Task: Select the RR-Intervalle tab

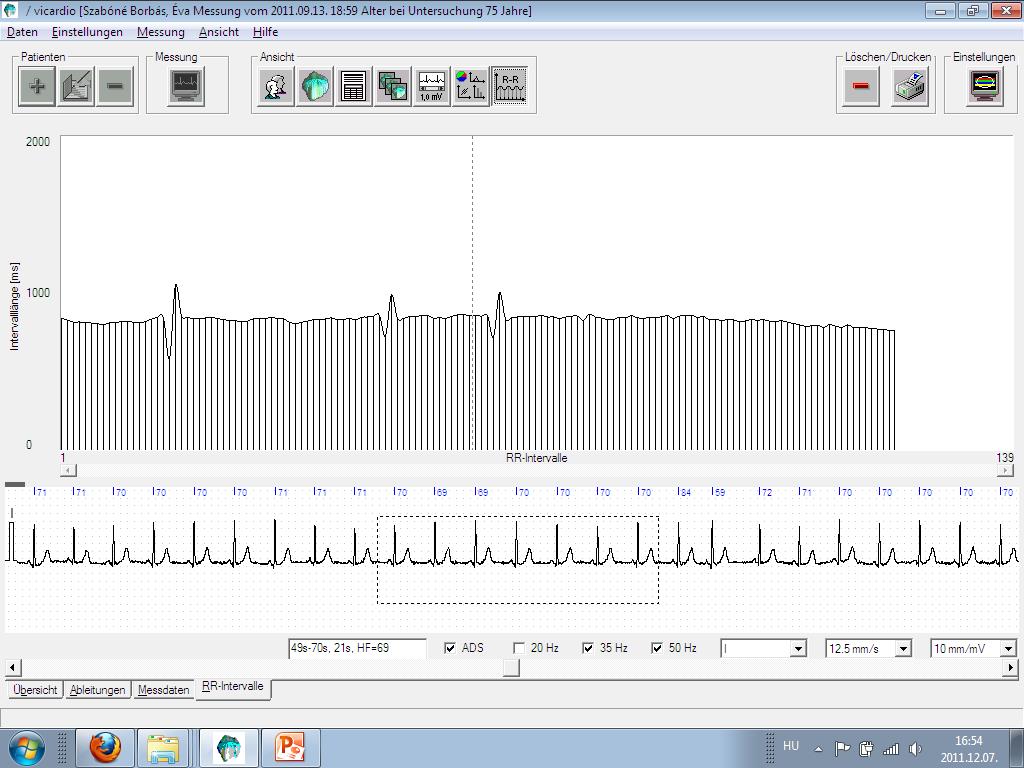Action: pos(232,687)
